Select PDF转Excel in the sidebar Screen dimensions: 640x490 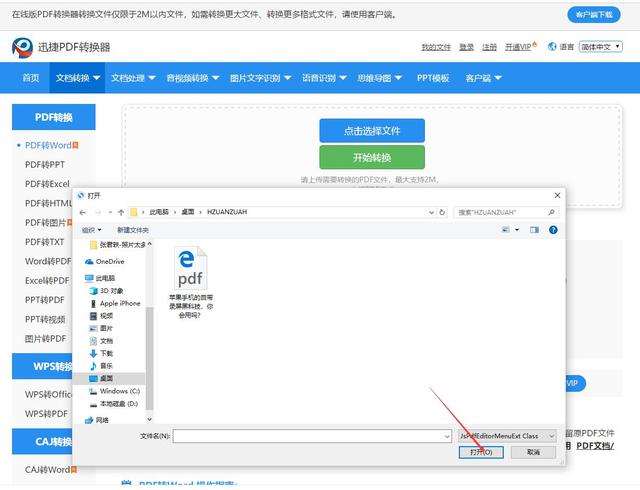47,184
